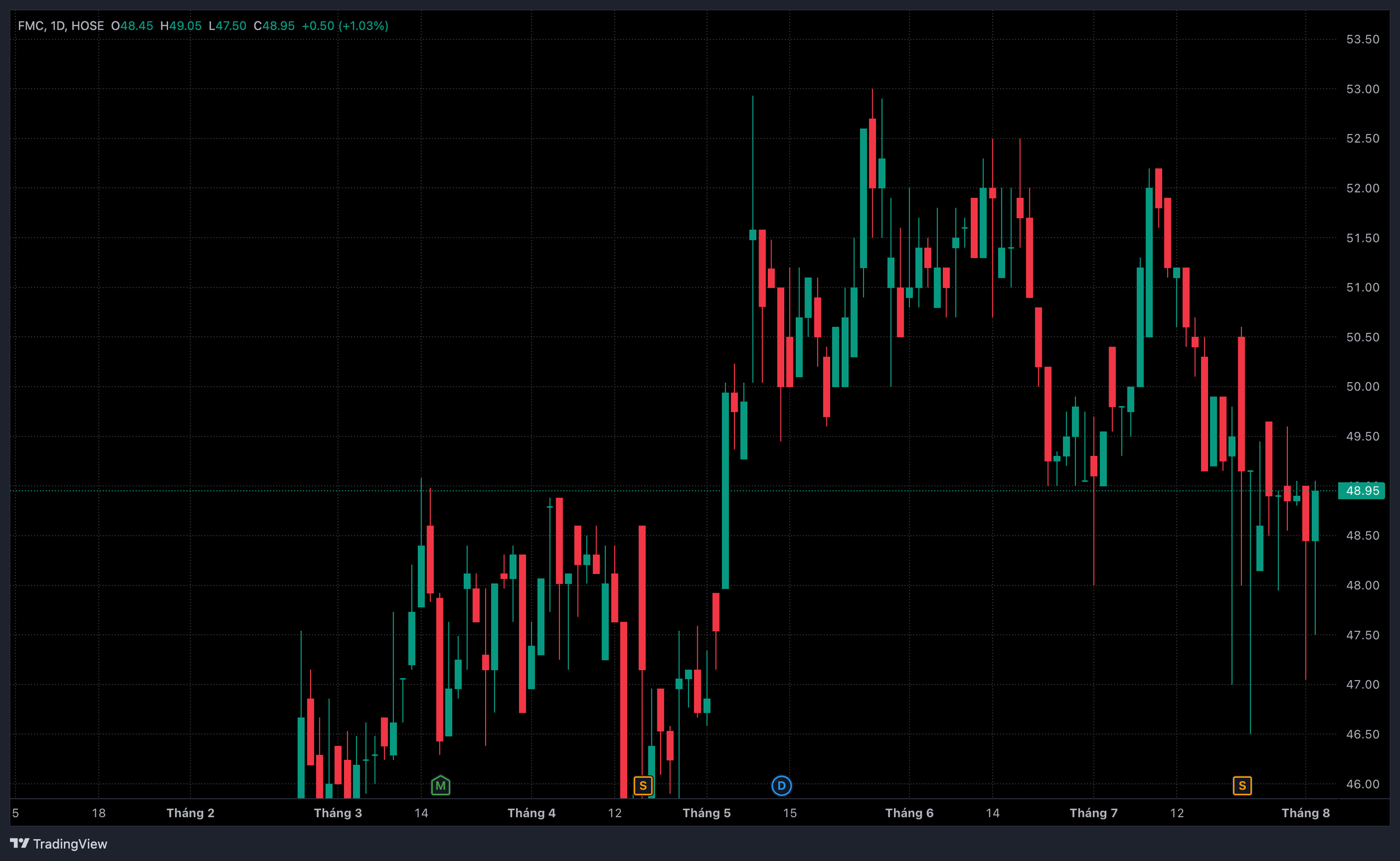Select the FMC, 1D, HOSE symbol title
Viewport: 1400px width, 861px height.
61,26
